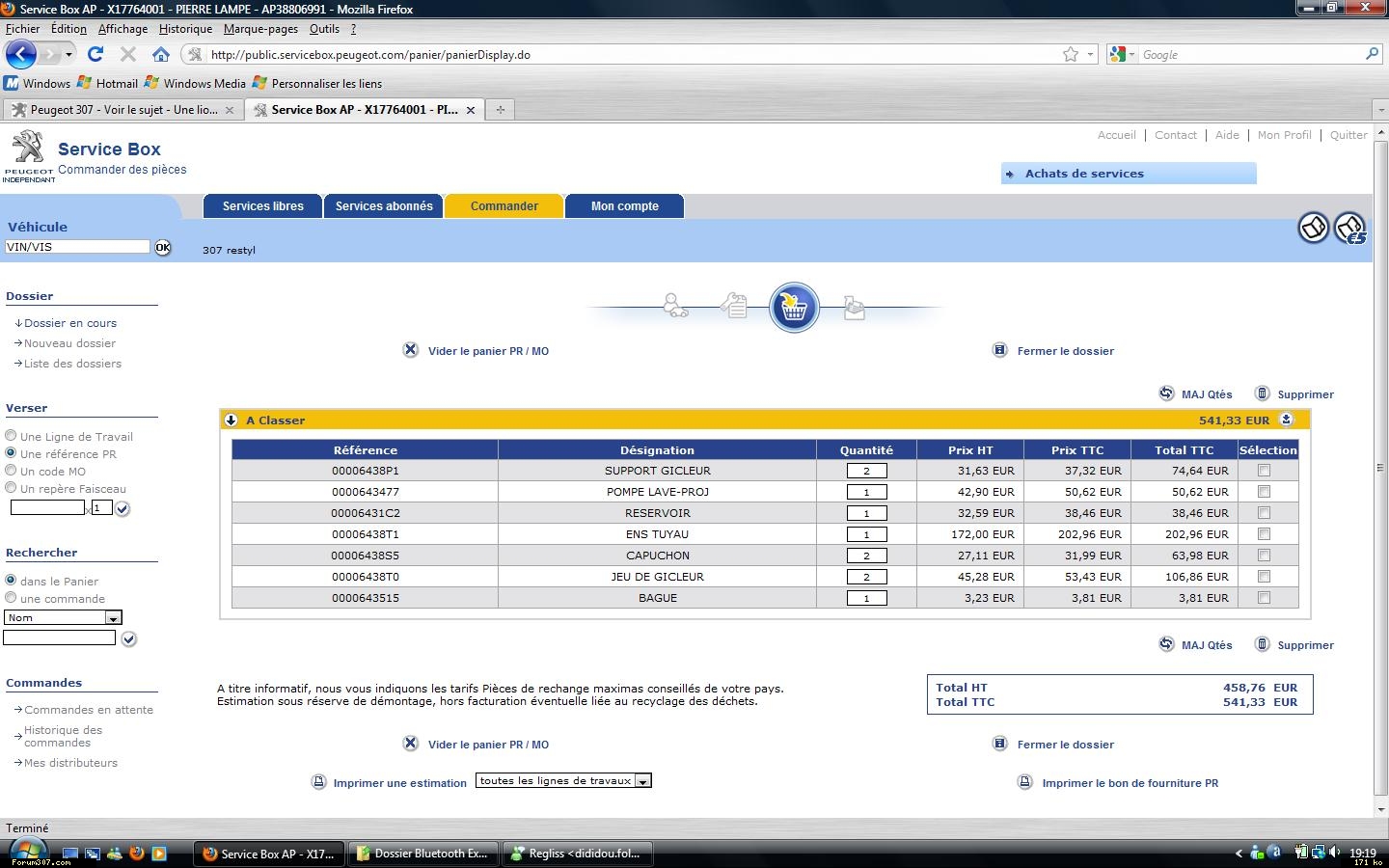Click the top Supprimer trash icon

click(1262, 393)
